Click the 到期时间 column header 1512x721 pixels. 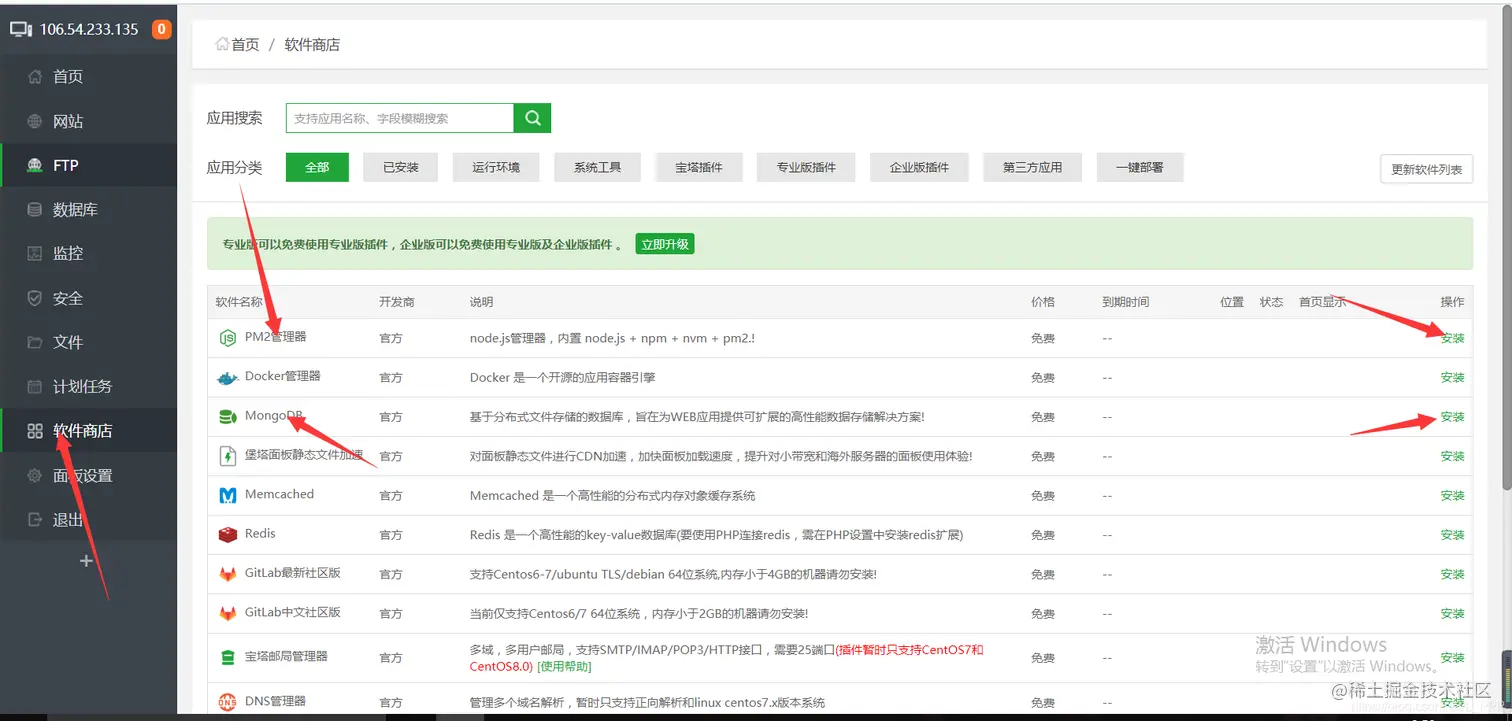[1126, 302]
